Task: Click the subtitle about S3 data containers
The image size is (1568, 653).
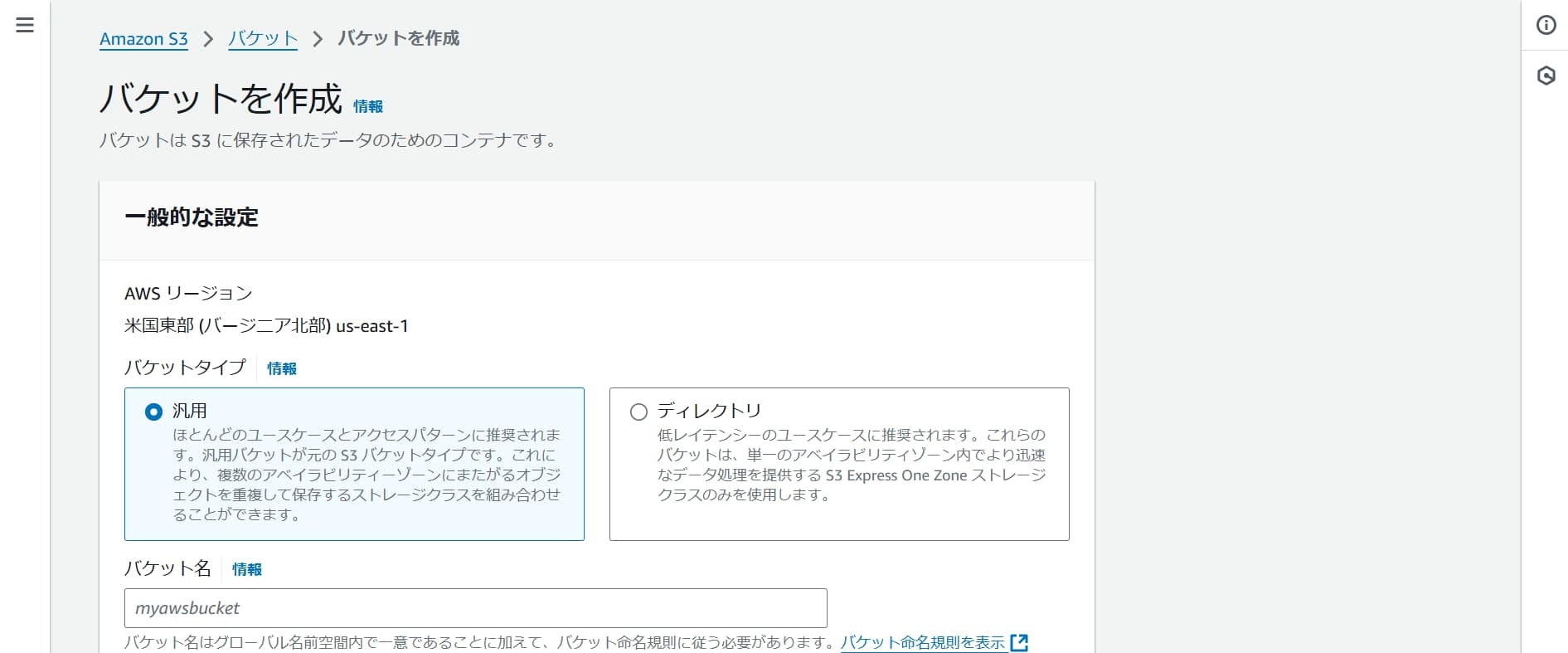Action: point(328,140)
